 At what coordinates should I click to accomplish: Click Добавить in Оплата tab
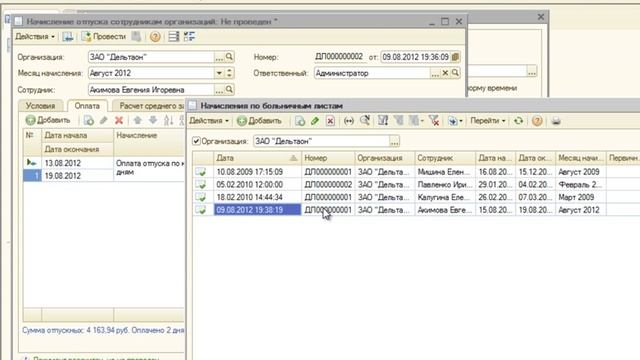(48, 120)
